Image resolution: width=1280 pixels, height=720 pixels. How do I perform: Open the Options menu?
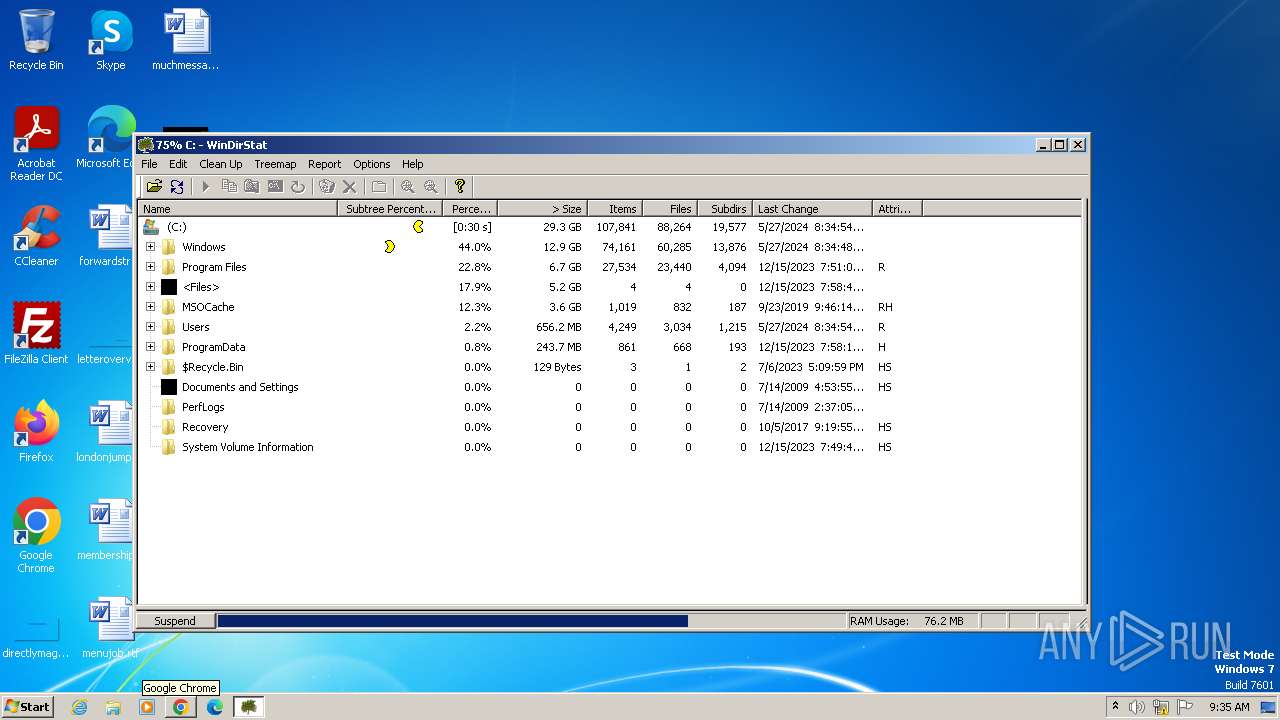[x=371, y=164]
